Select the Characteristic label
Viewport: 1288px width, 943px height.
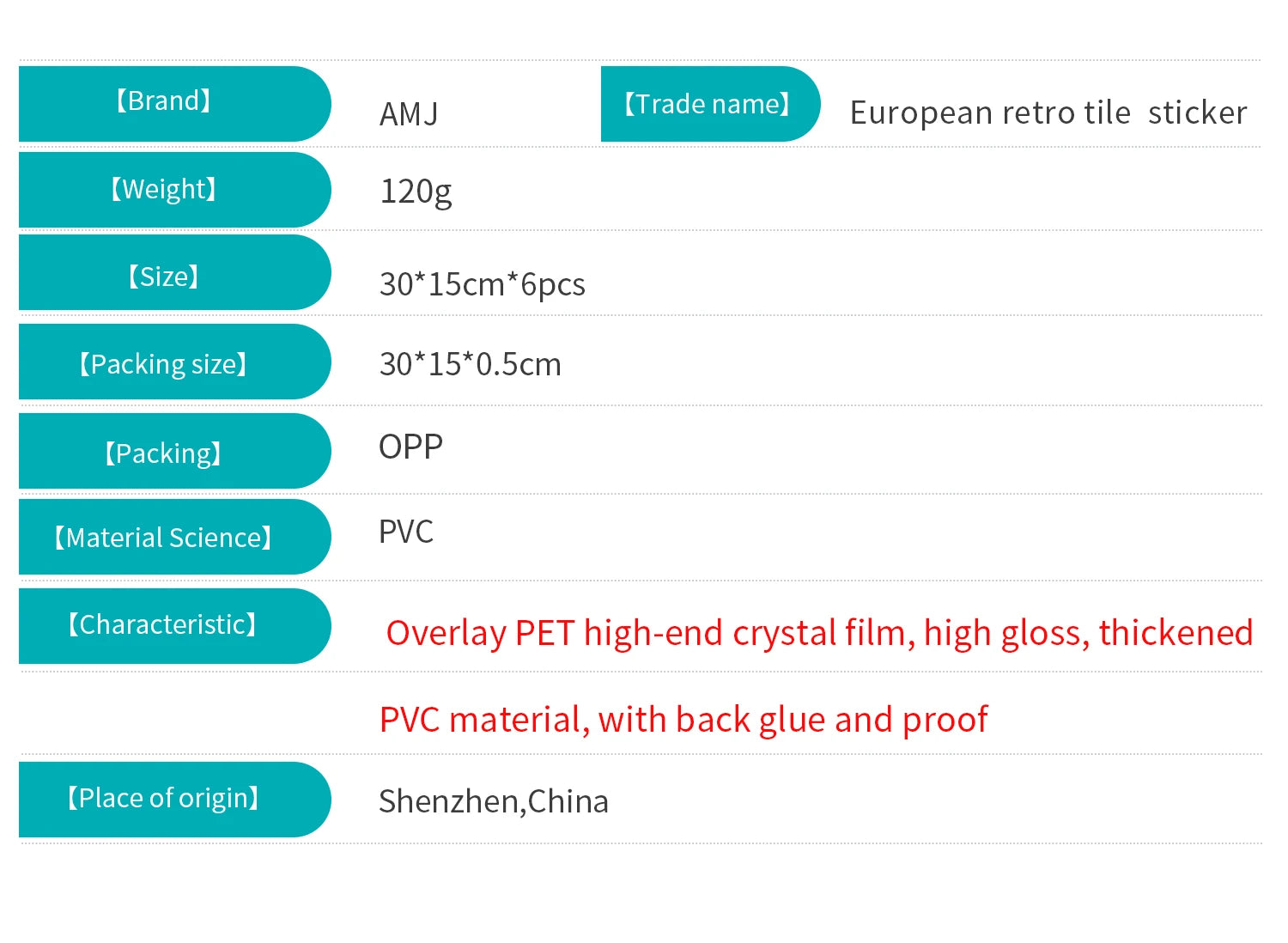click(163, 625)
